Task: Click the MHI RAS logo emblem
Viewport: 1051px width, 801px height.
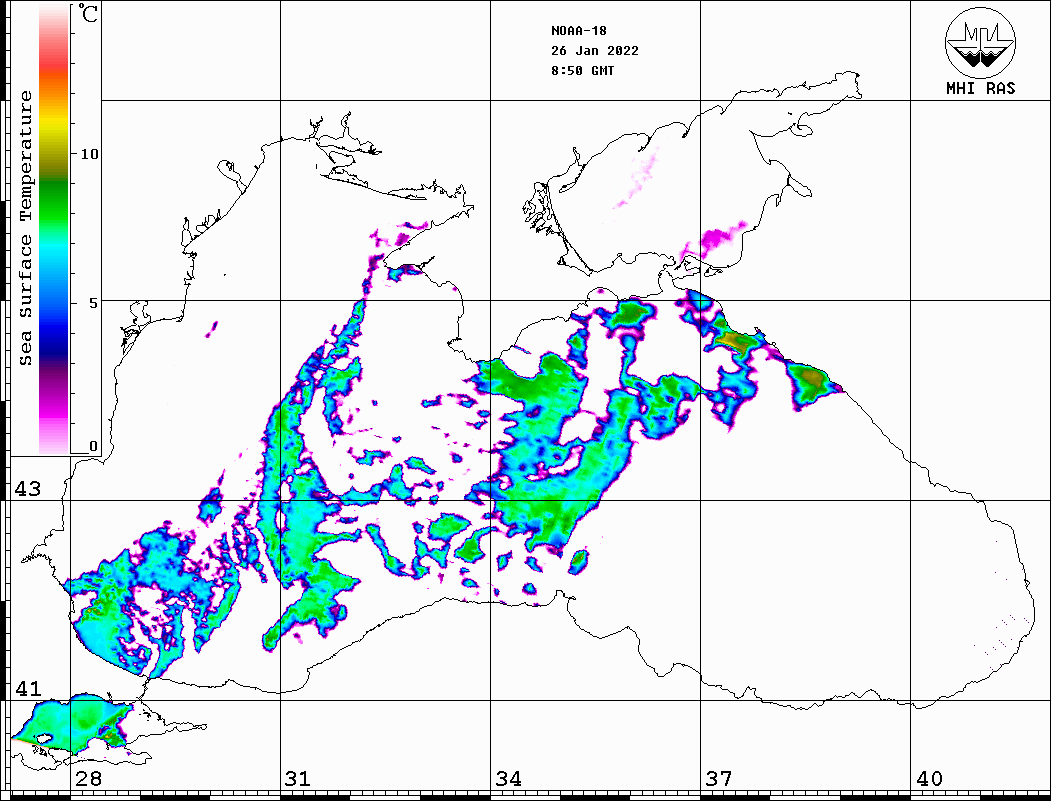Action: click(x=980, y=42)
